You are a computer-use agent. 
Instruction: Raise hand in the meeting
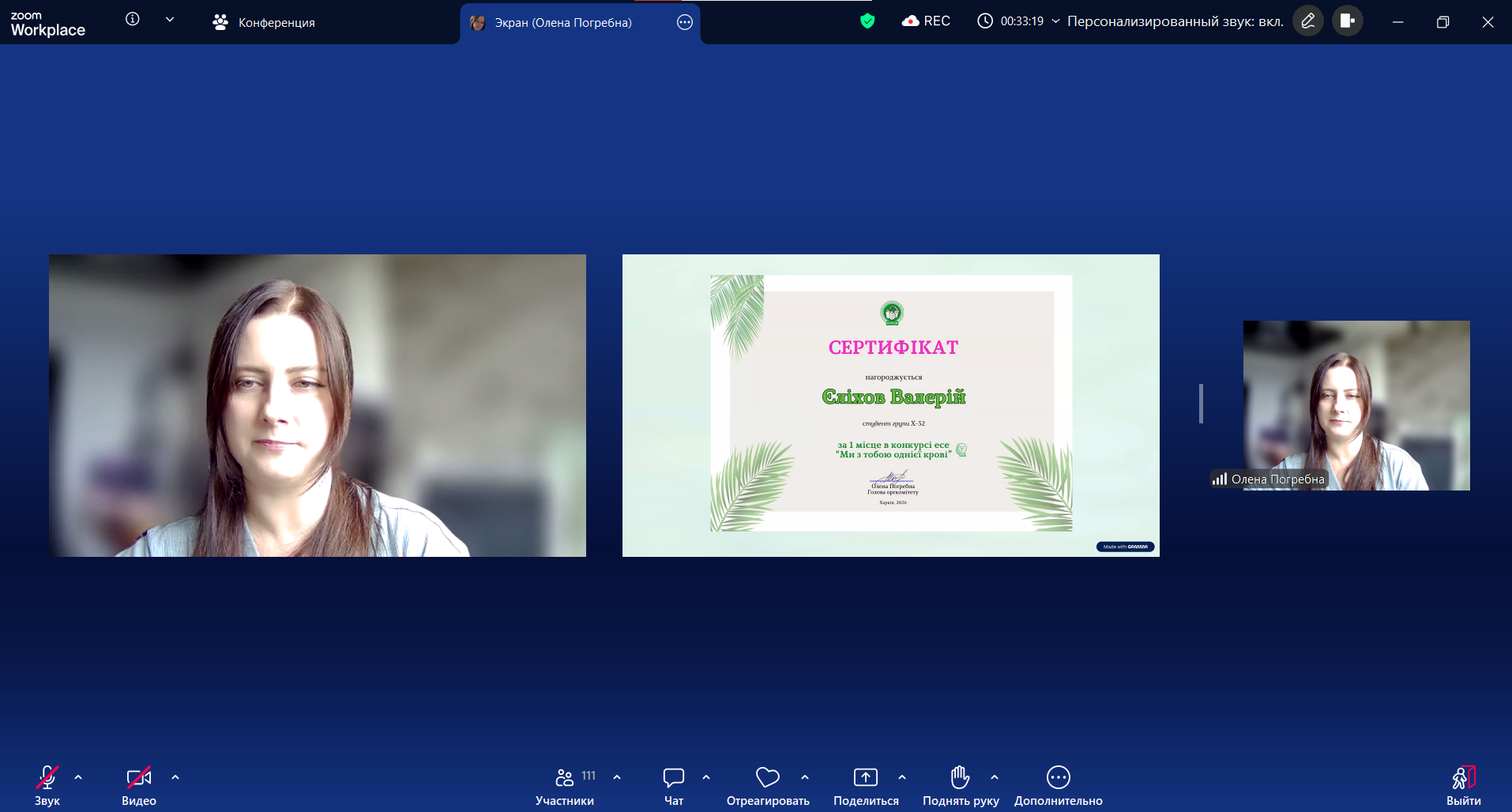click(960, 778)
